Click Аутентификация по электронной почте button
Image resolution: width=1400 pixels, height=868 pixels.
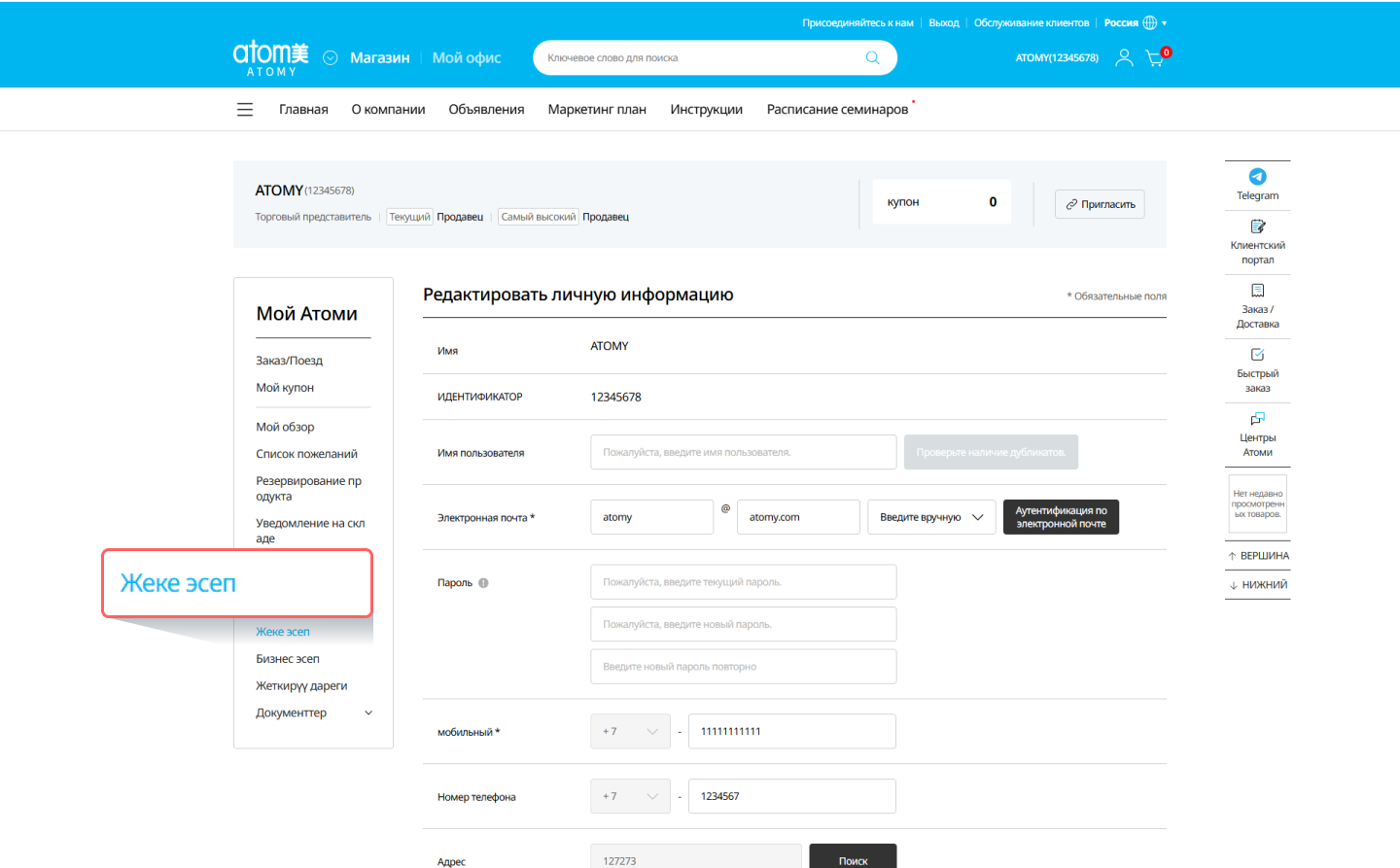coord(1061,517)
